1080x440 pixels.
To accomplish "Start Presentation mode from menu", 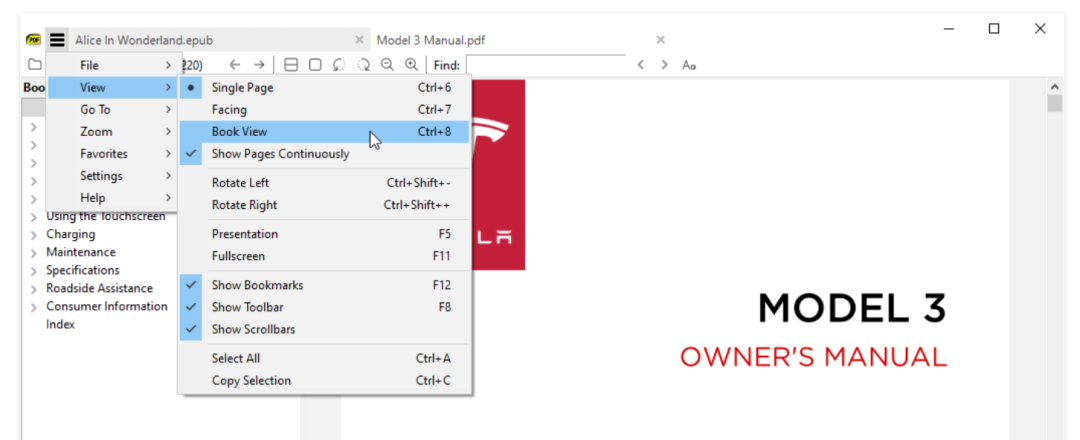I will pyautogui.click(x=324, y=234).
